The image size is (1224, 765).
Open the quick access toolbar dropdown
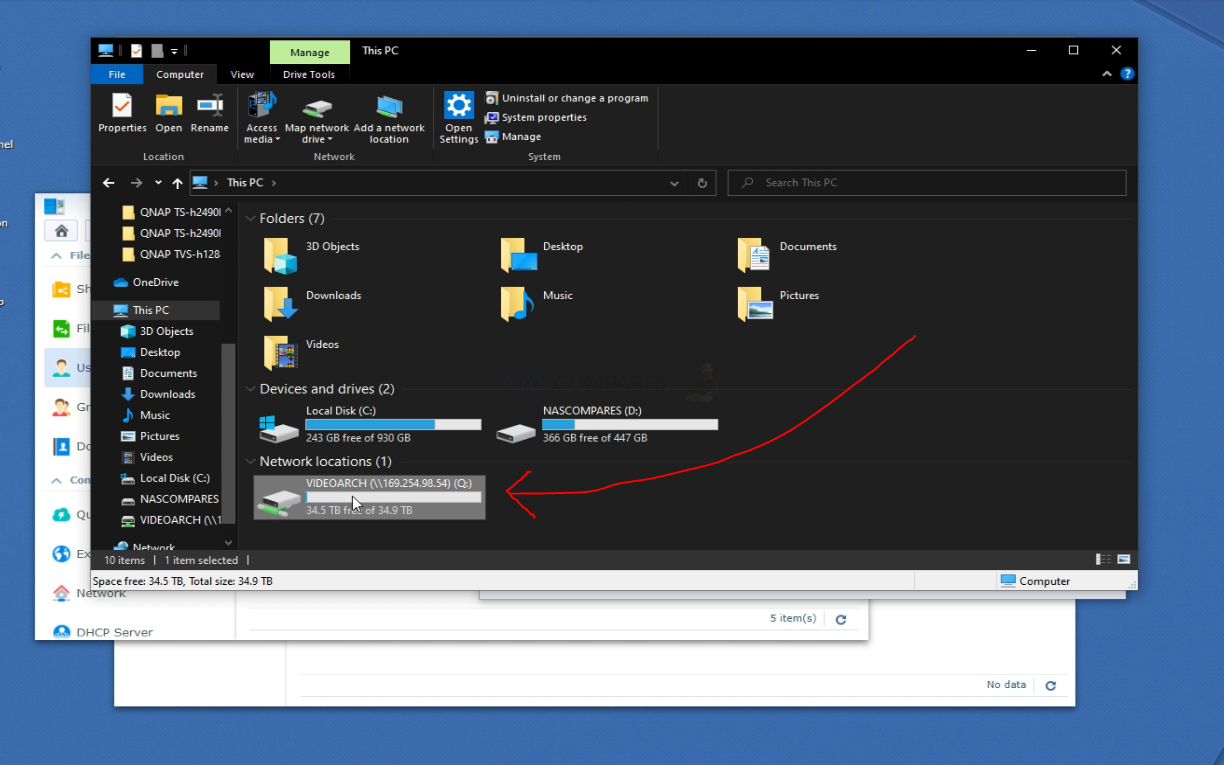[x=174, y=51]
